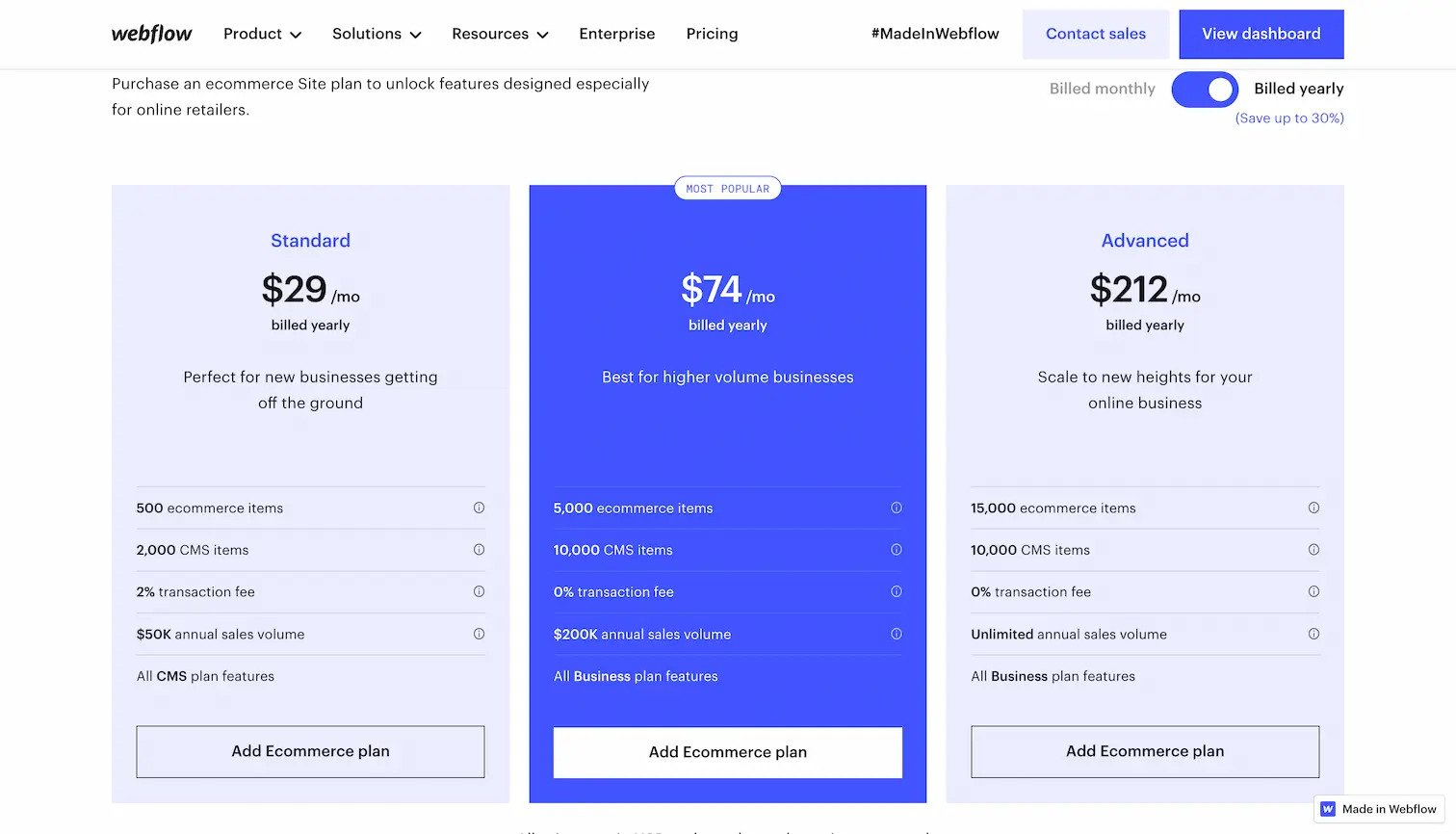Click the Webflow logo

click(x=151, y=34)
